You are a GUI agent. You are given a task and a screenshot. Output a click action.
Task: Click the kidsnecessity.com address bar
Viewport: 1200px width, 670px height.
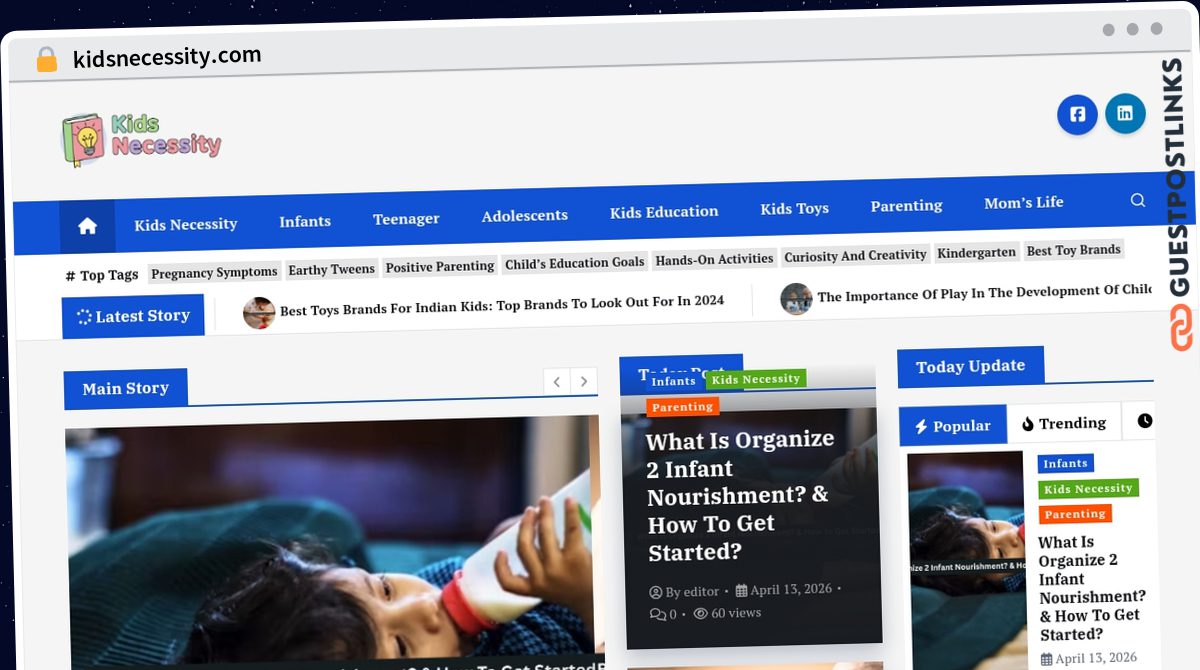167,57
